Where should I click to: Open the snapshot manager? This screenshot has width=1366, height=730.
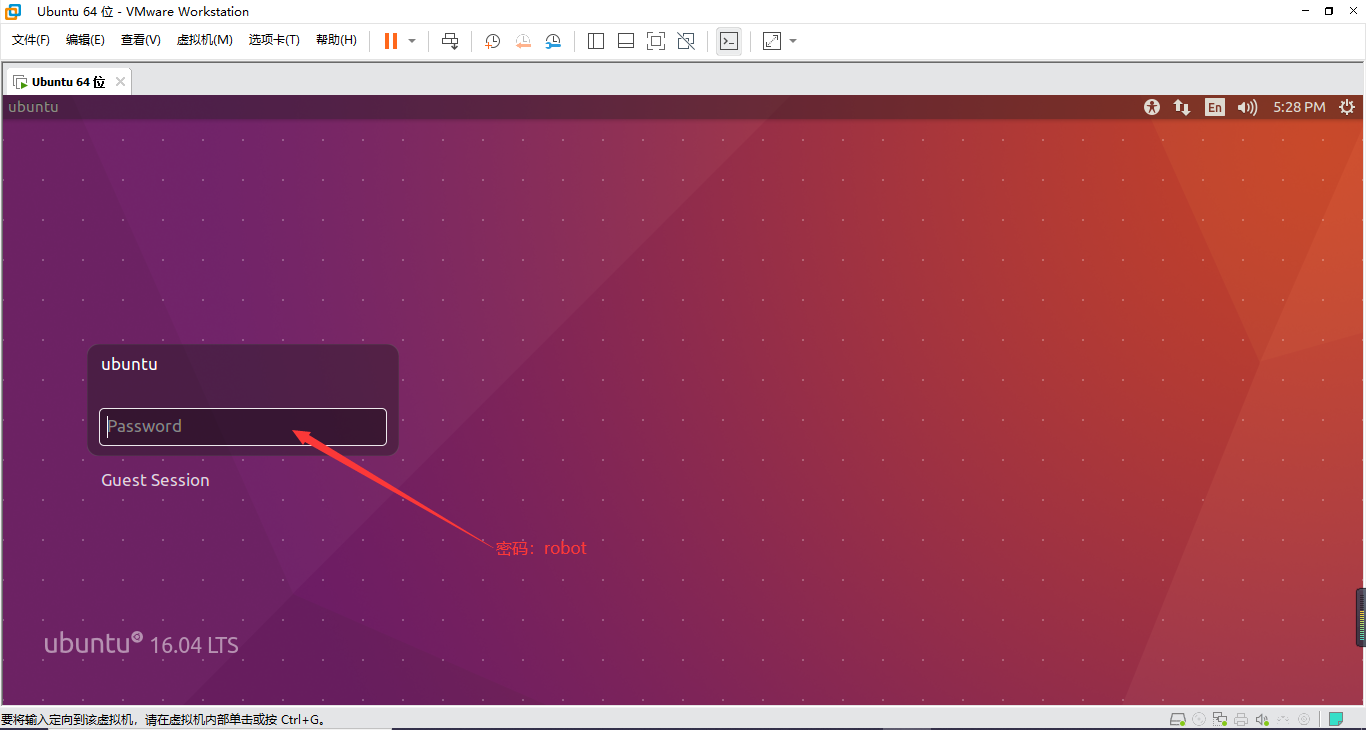point(553,41)
